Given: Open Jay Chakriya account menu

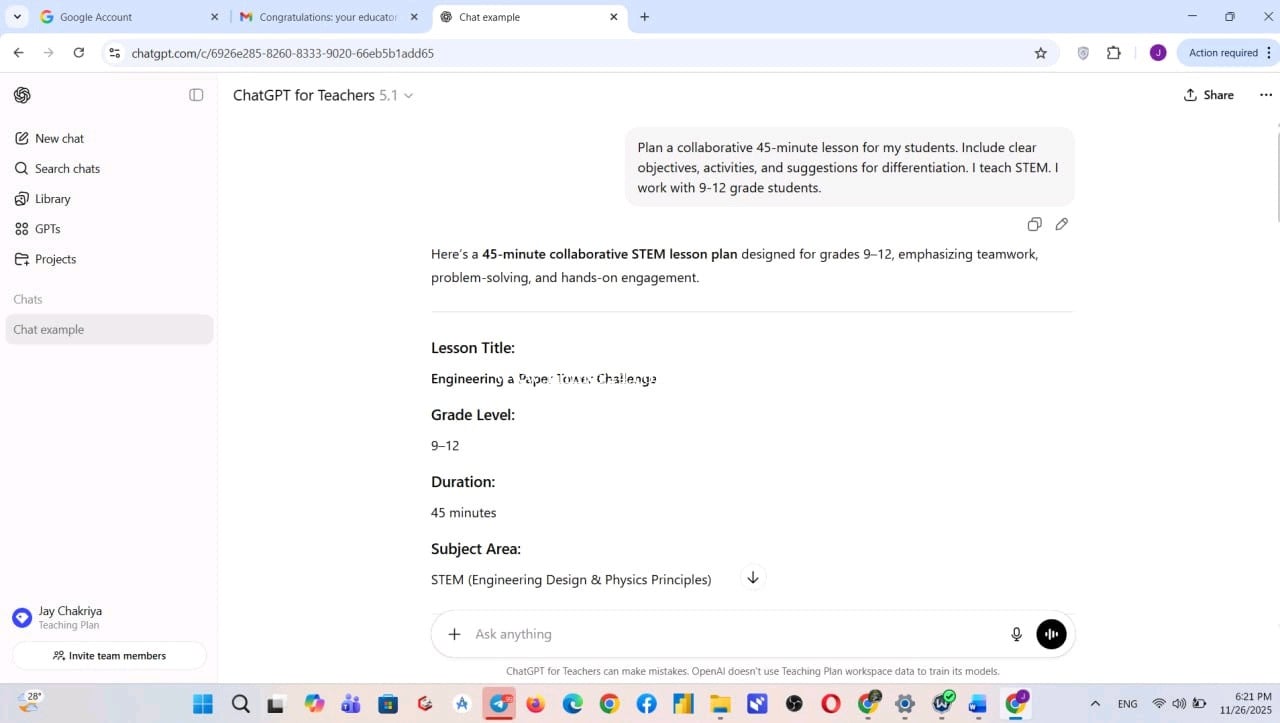Looking at the screenshot, I should tap(70, 617).
